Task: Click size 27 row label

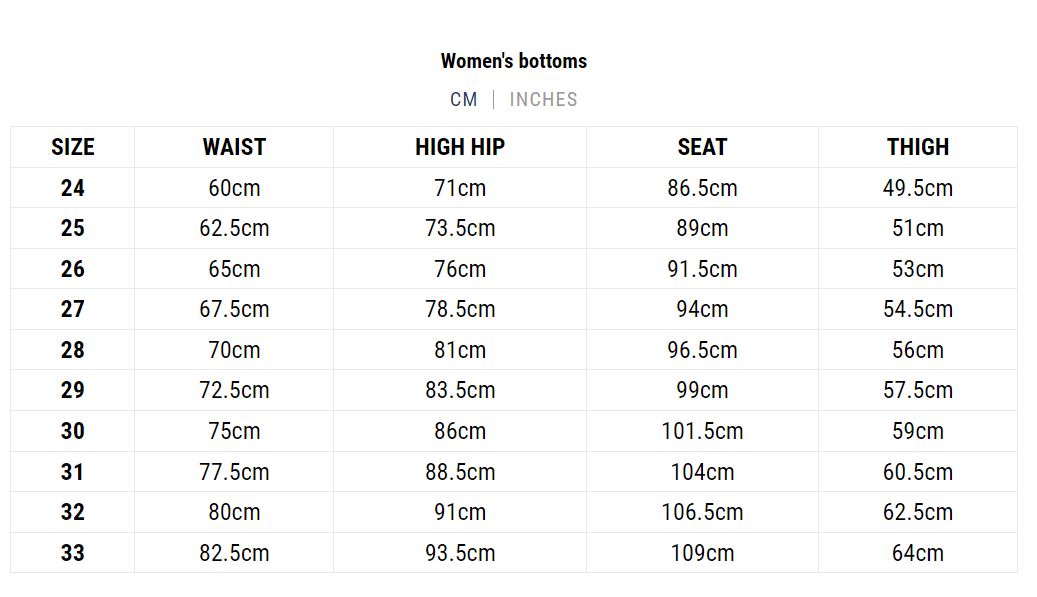Action: (73, 309)
